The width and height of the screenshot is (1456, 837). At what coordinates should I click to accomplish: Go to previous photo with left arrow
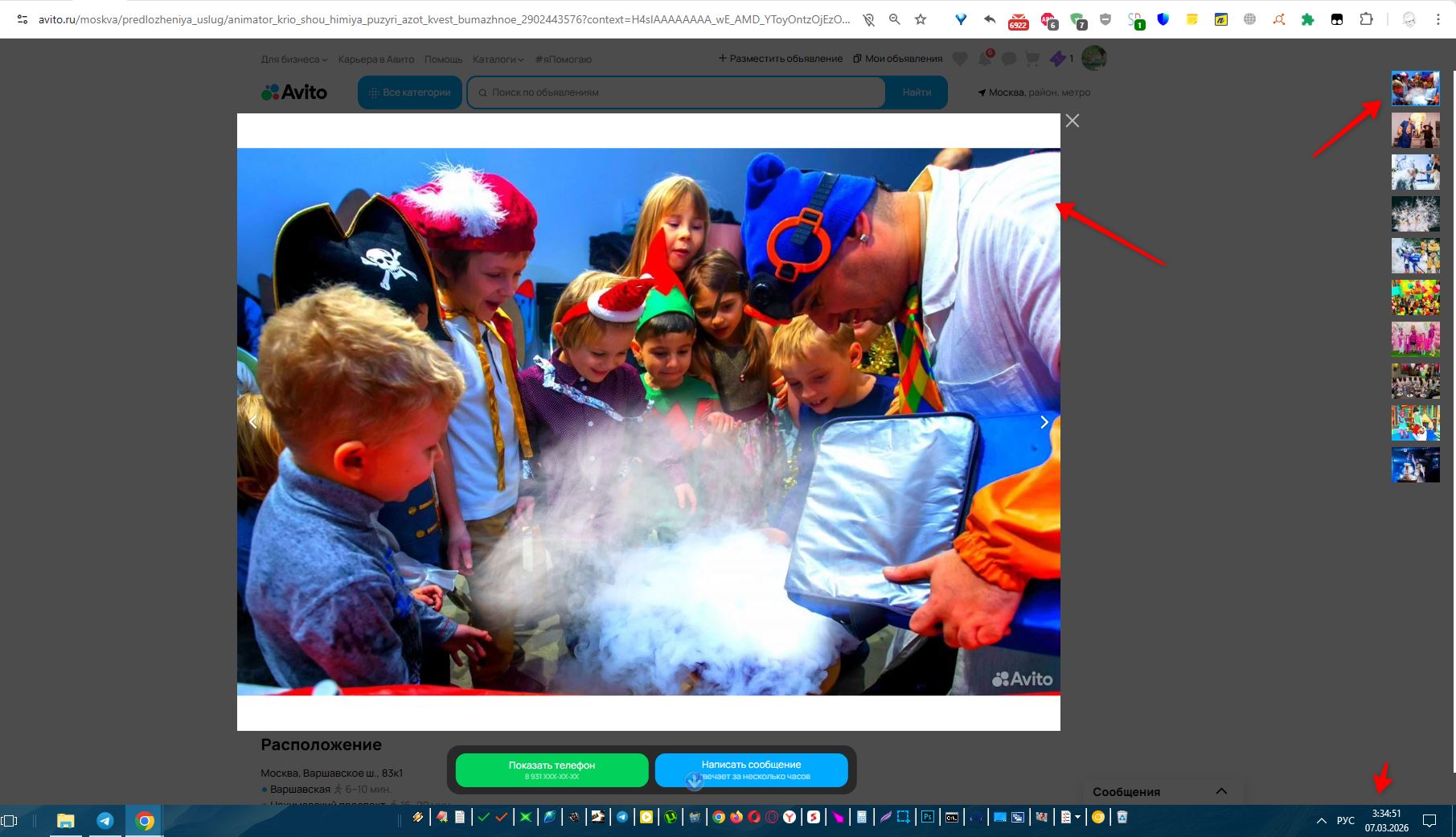pos(253,422)
